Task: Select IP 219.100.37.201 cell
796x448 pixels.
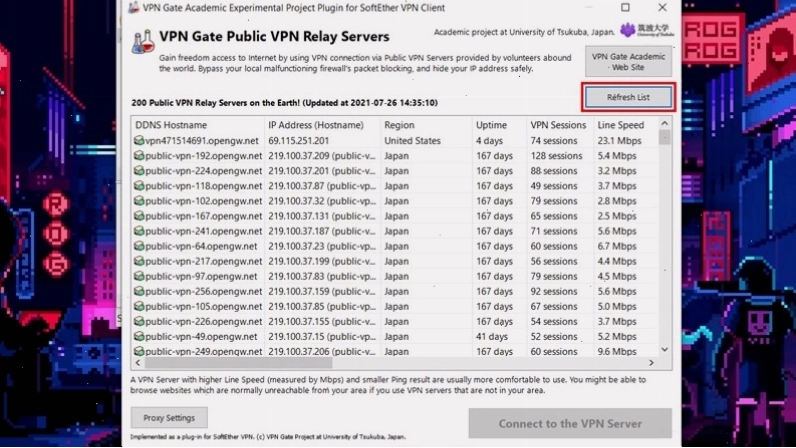Action: coord(322,171)
